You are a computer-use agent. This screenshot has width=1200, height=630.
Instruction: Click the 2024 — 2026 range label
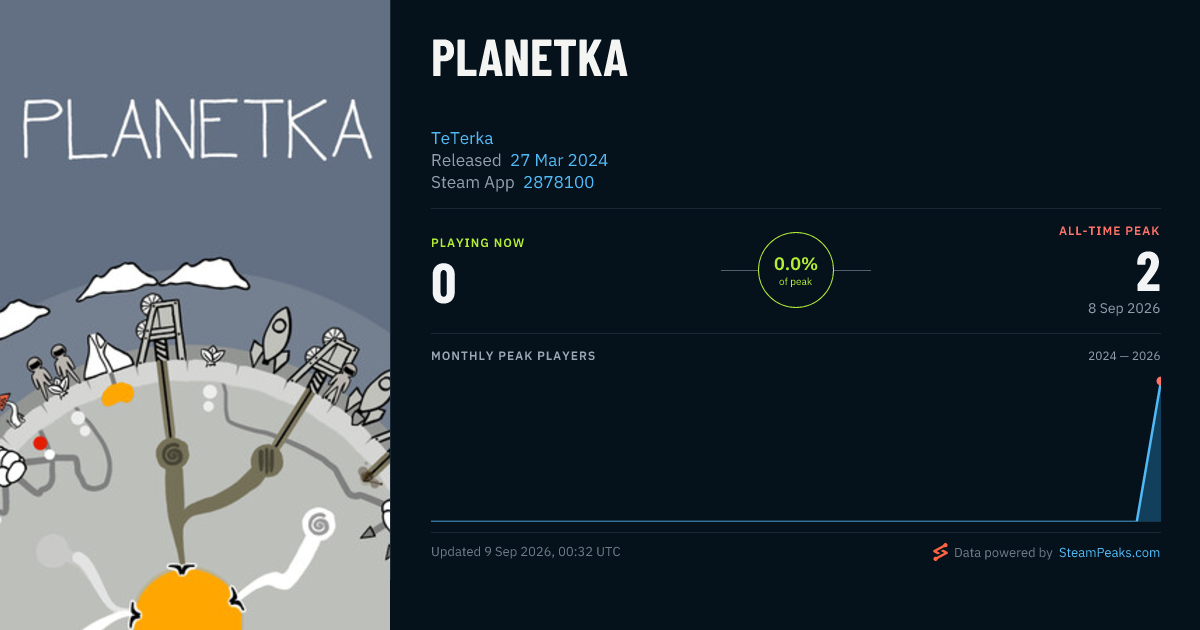(1124, 356)
